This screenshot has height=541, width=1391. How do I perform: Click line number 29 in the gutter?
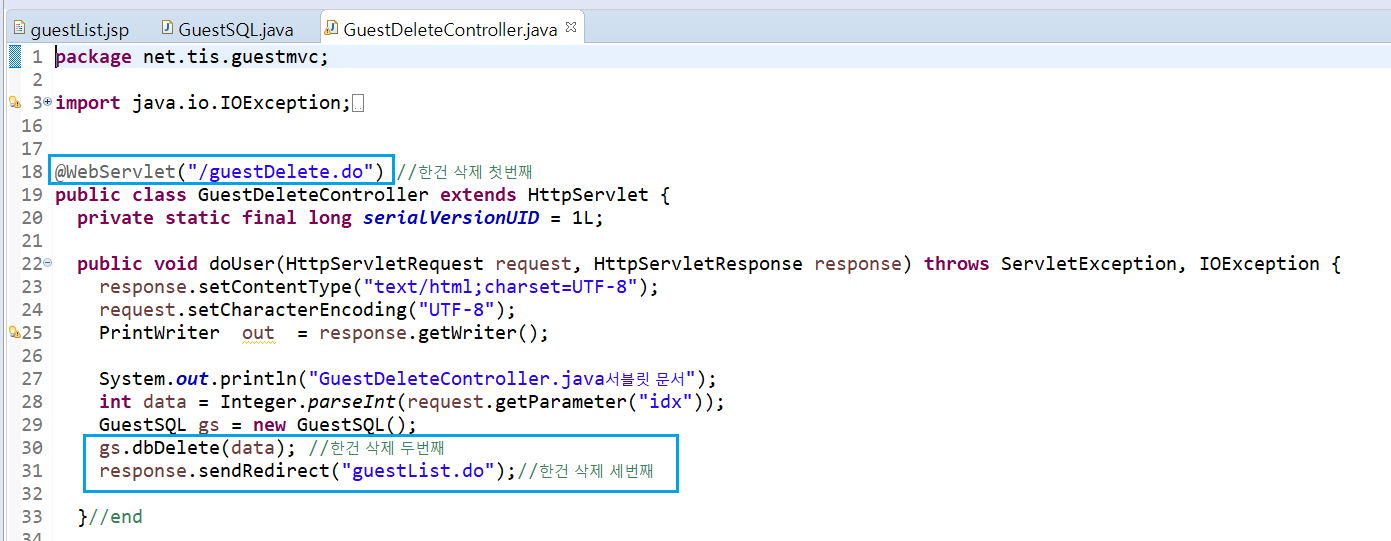pyautogui.click(x=32, y=425)
